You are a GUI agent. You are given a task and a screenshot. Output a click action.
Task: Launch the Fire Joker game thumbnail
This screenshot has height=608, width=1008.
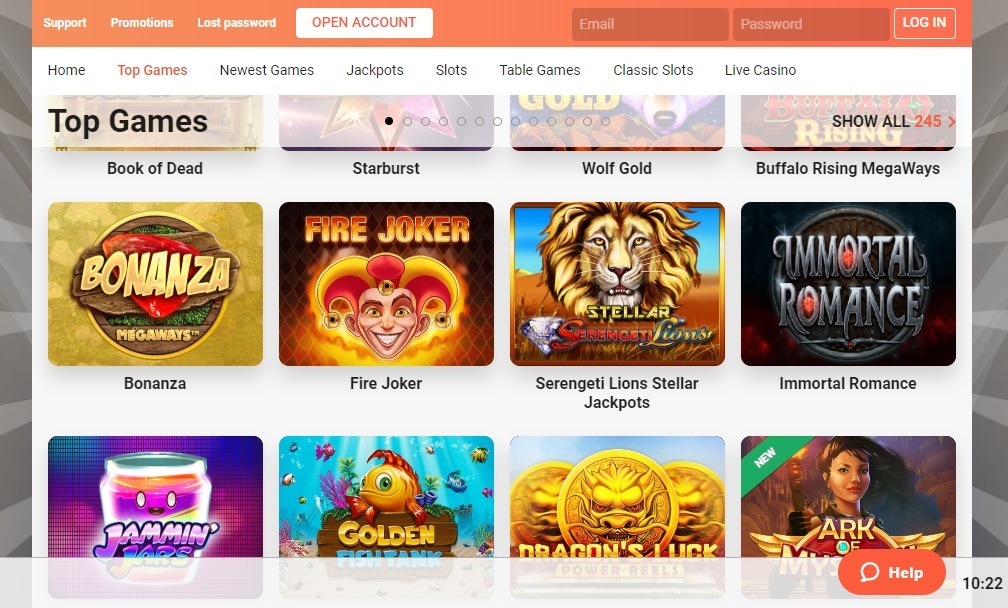click(x=386, y=283)
